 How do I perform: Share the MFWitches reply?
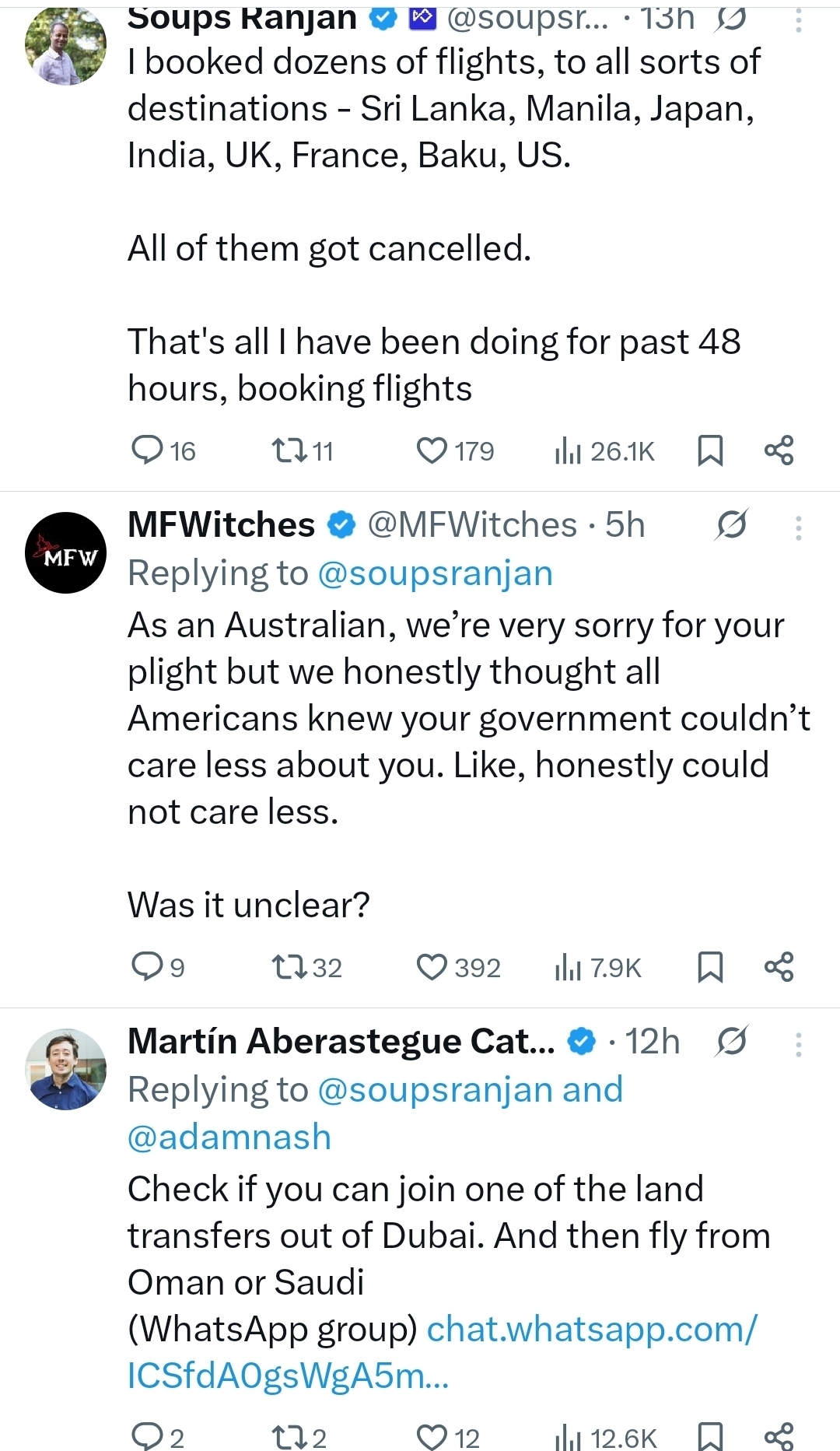779,967
